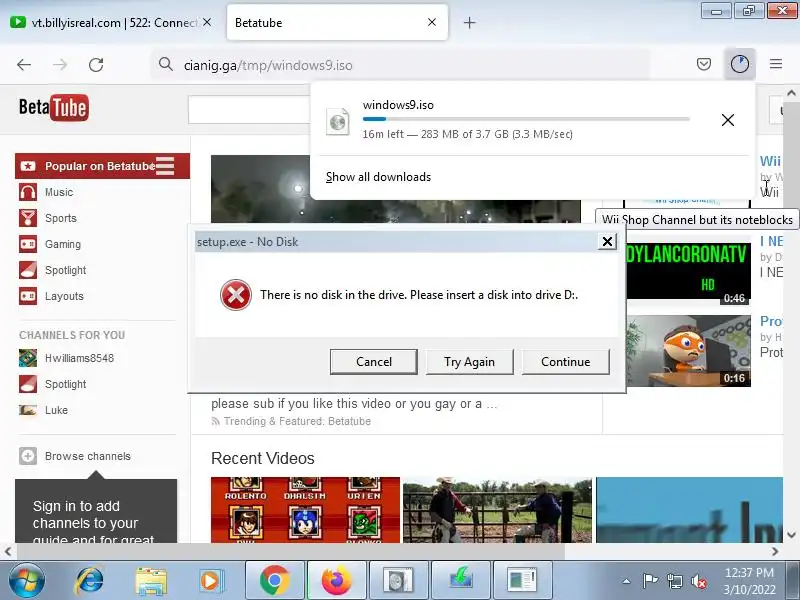Close the Betatube tab
This screenshot has height=600, width=800.
pos(432,22)
